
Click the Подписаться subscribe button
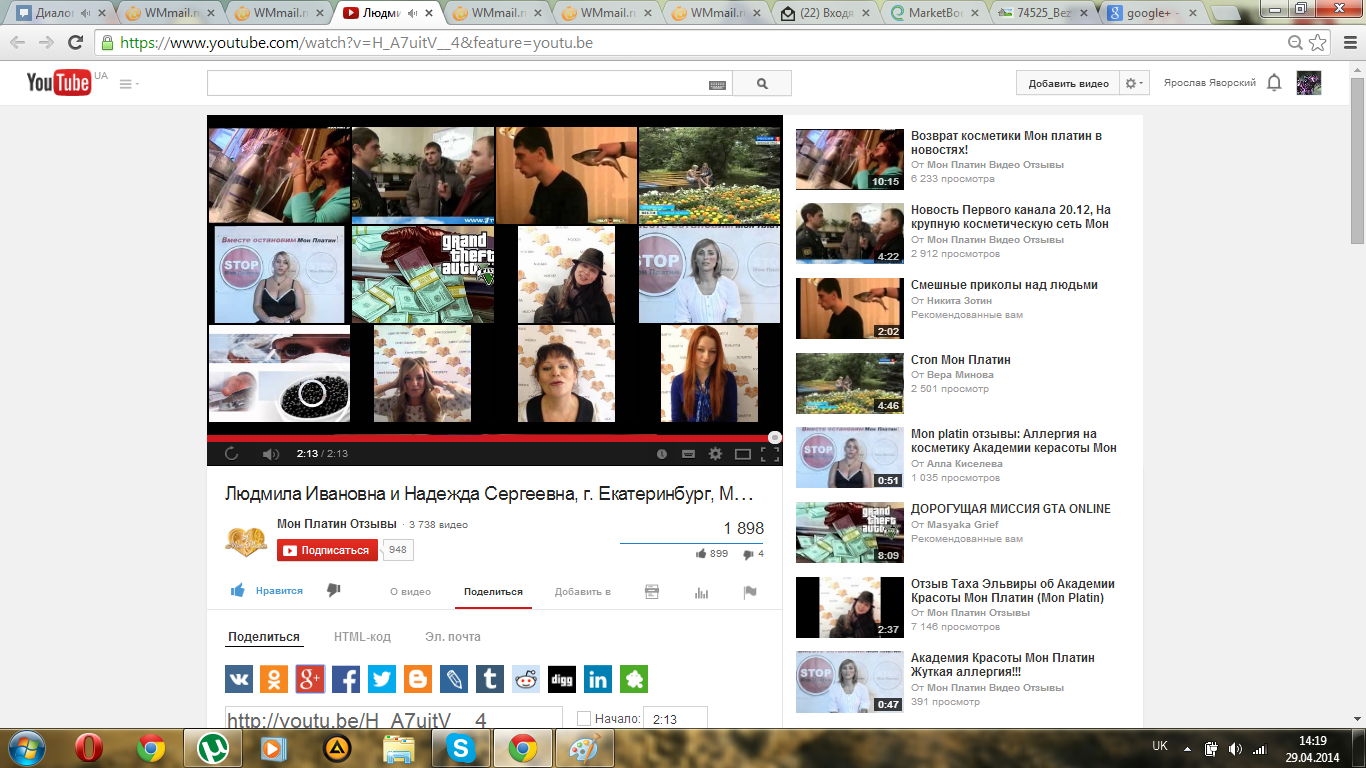coord(327,550)
